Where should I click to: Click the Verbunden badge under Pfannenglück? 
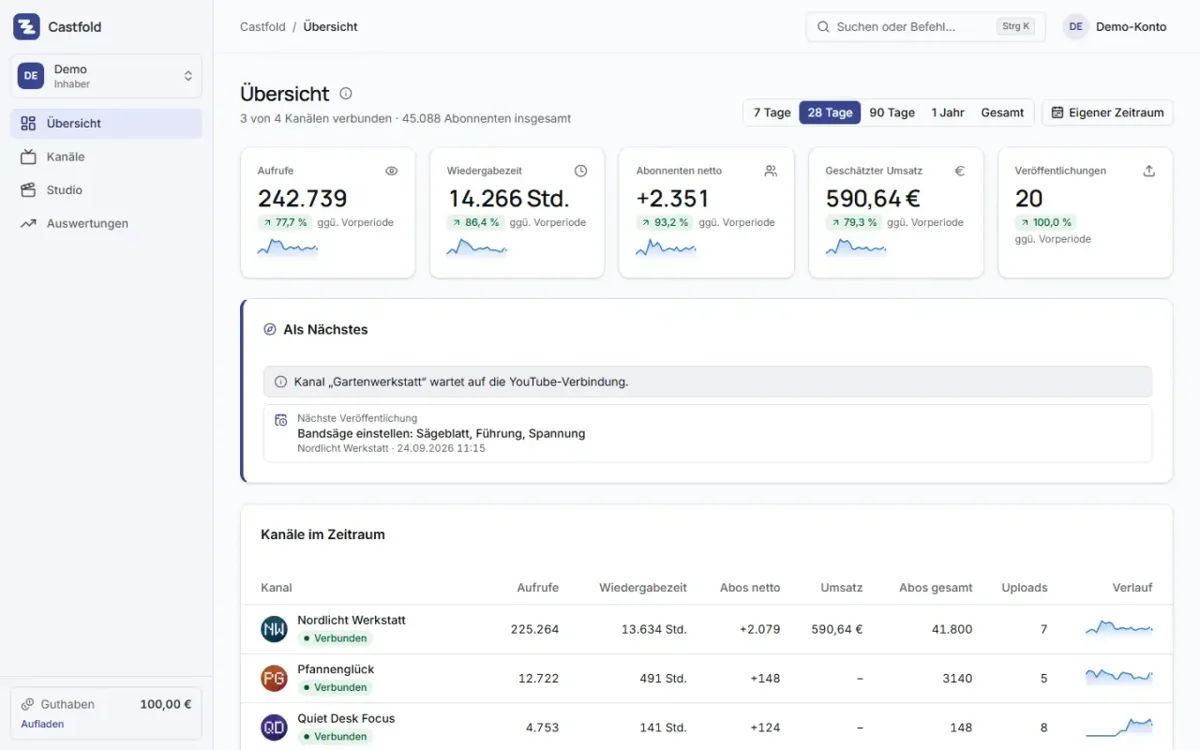[x=335, y=687]
